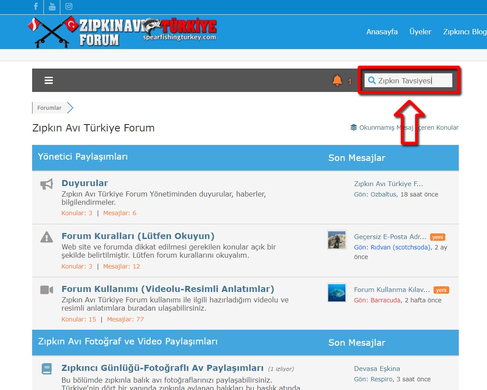Screen dimensions: 487x390
Task: Click the search box with Zıpkın Tavsiyesi
Action: [408, 80]
